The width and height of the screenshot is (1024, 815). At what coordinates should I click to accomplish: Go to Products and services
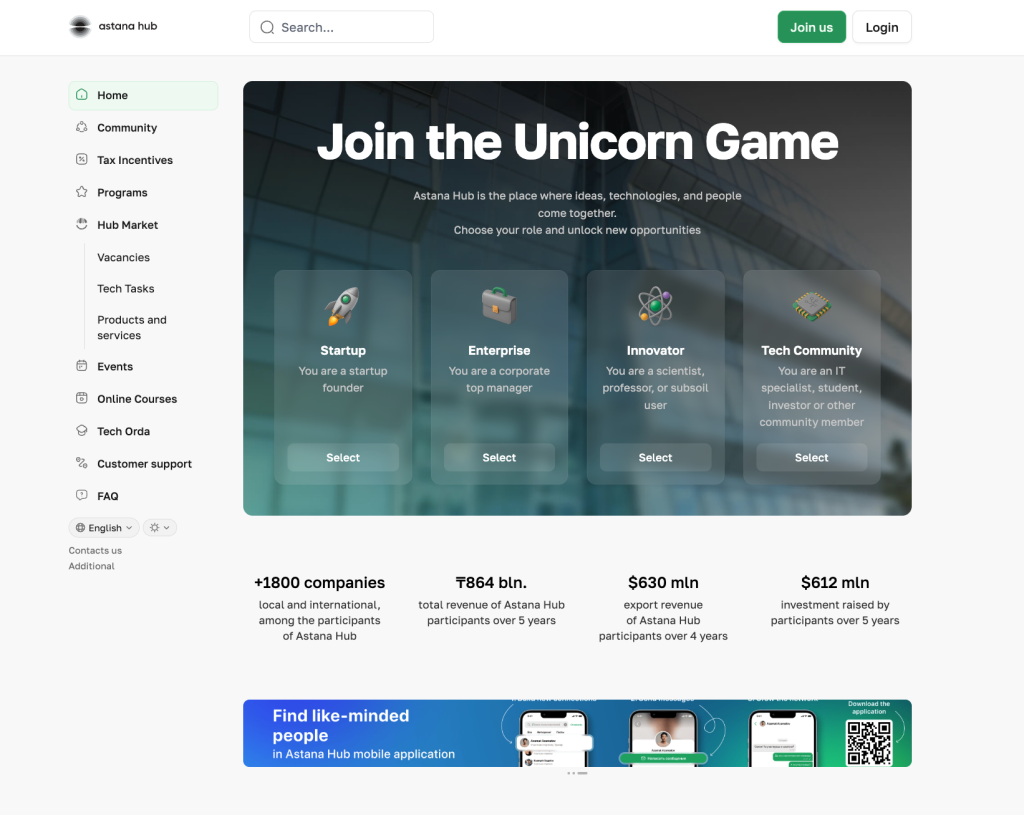click(x=132, y=327)
